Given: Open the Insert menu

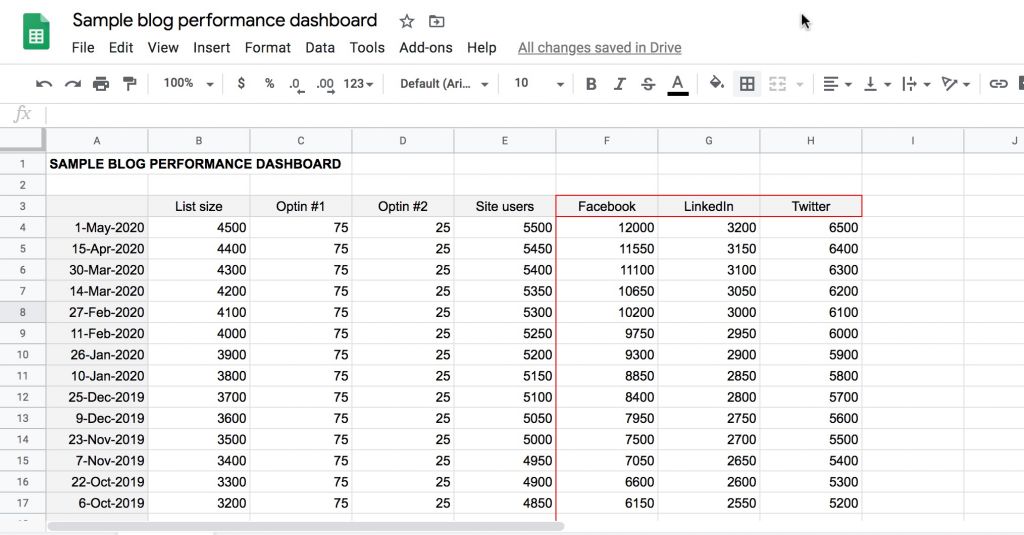Looking at the screenshot, I should [x=212, y=48].
